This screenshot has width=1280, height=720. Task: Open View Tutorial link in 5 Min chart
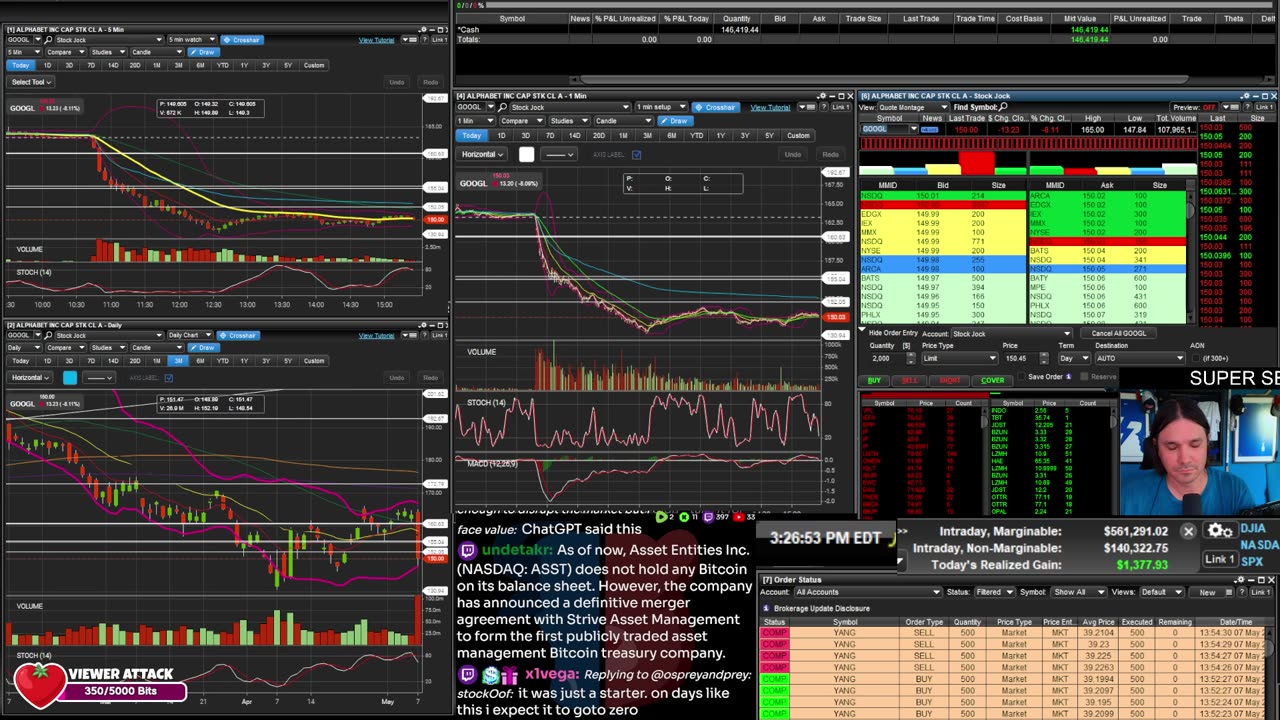point(376,40)
